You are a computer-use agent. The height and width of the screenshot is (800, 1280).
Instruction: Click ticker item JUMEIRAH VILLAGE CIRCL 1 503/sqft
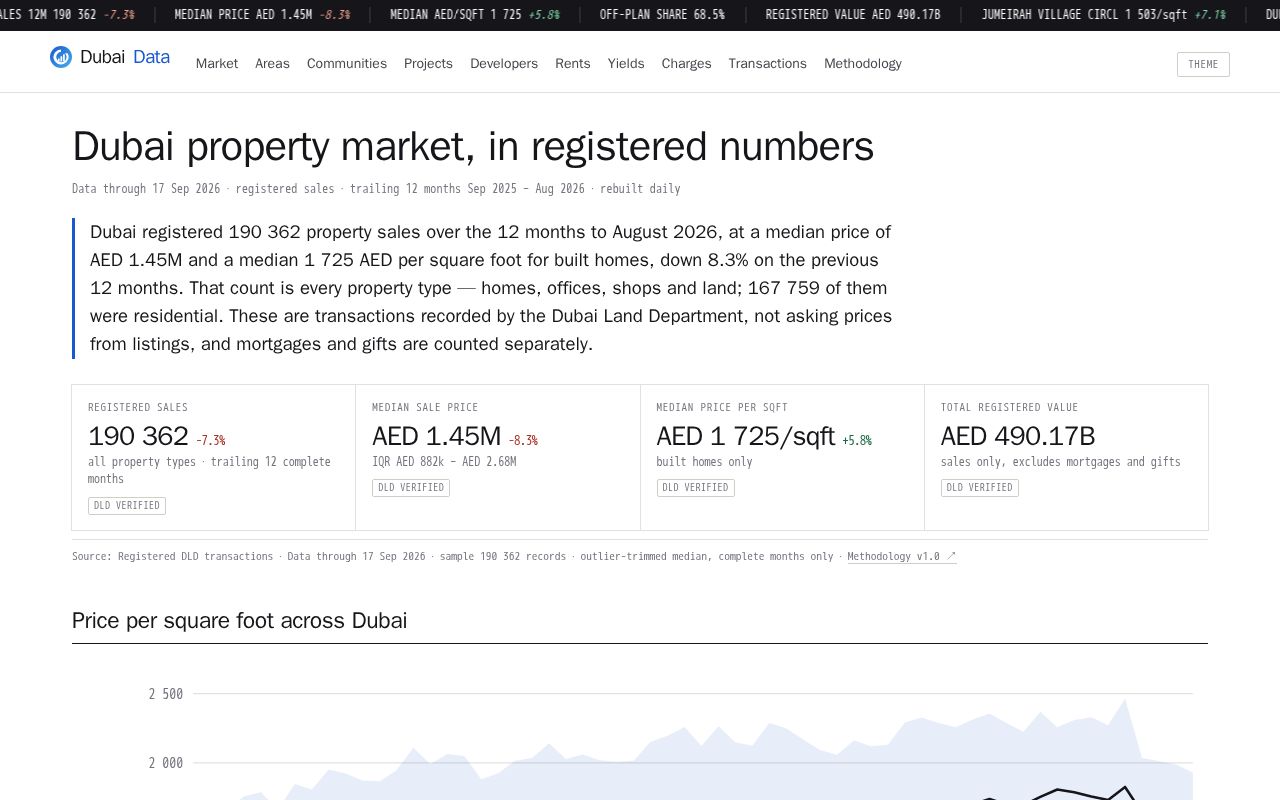(x=1104, y=15)
